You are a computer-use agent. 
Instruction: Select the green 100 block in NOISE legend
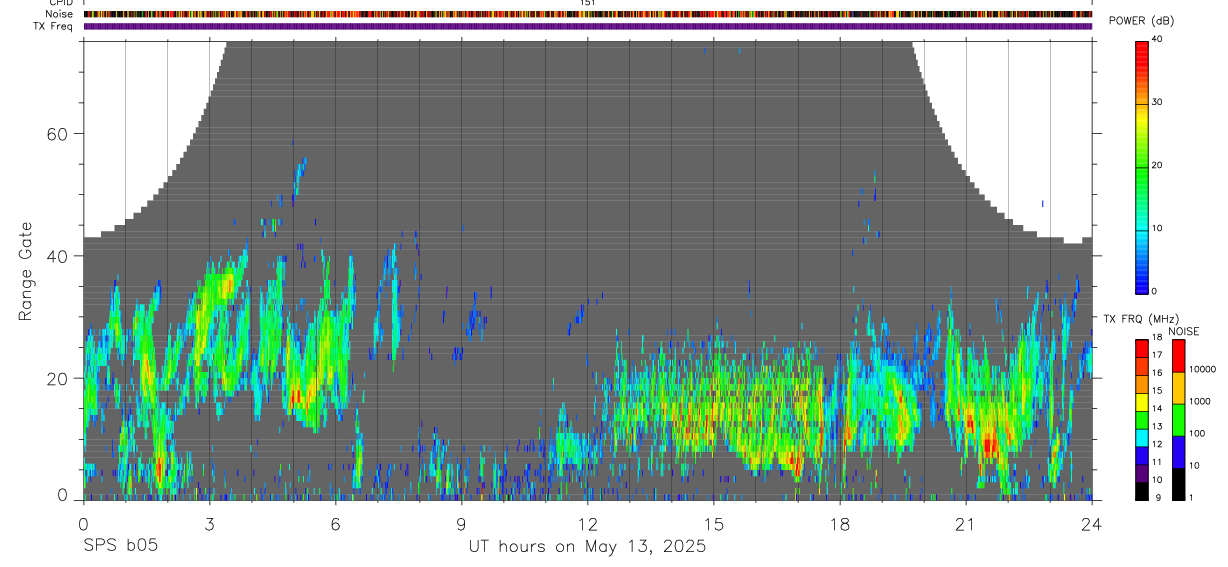pos(1178,420)
